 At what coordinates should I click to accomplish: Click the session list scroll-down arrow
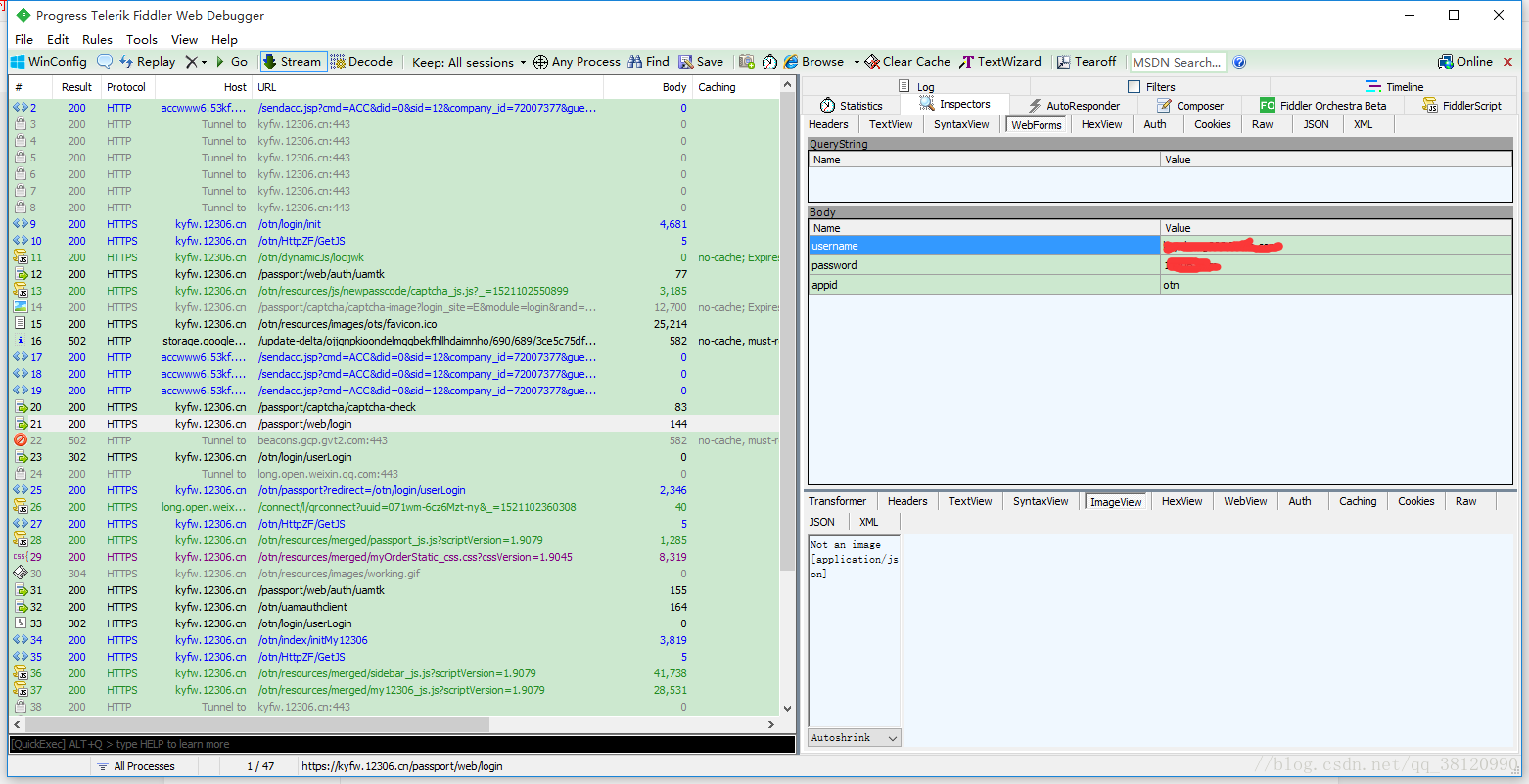[x=788, y=708]
